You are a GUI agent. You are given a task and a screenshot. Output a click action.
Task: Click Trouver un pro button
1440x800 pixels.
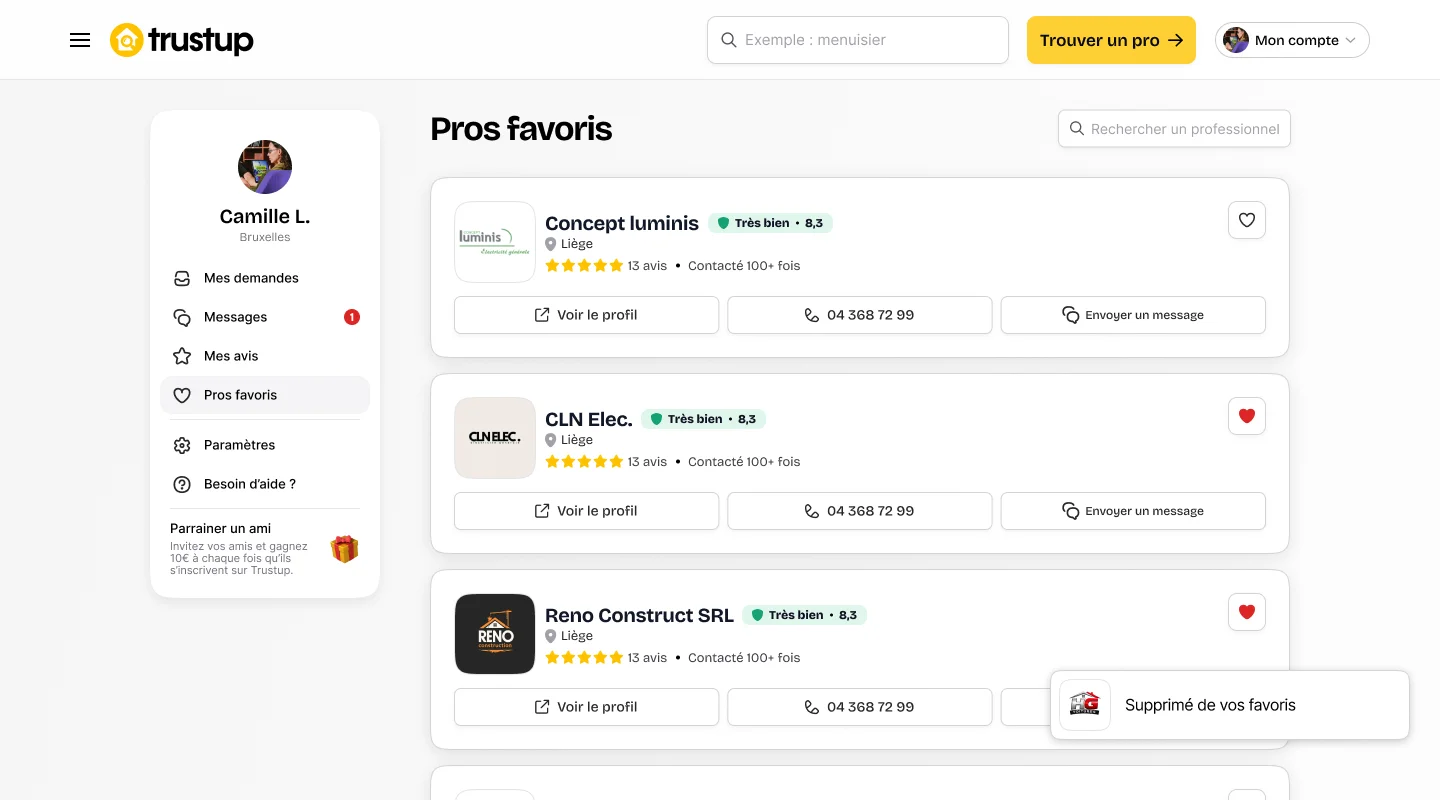pyautogui.click(x=1111, y=40)
